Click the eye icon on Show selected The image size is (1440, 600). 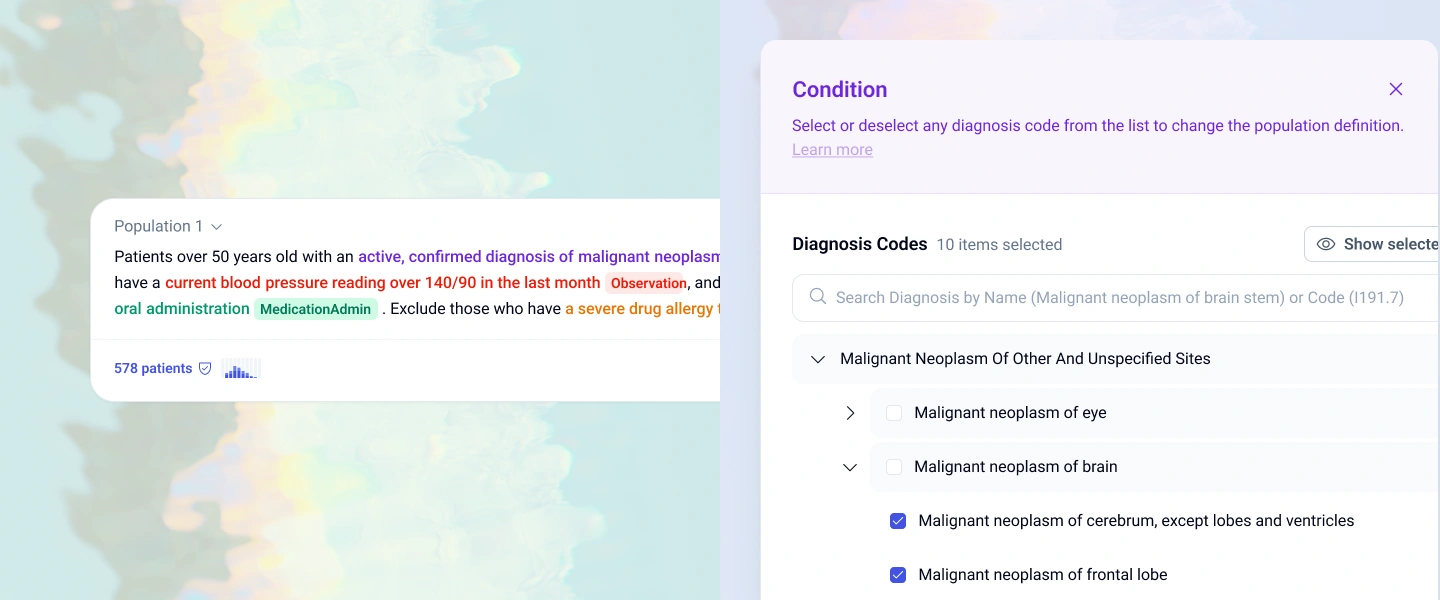pyautogui.click(x=1326, y=244)
